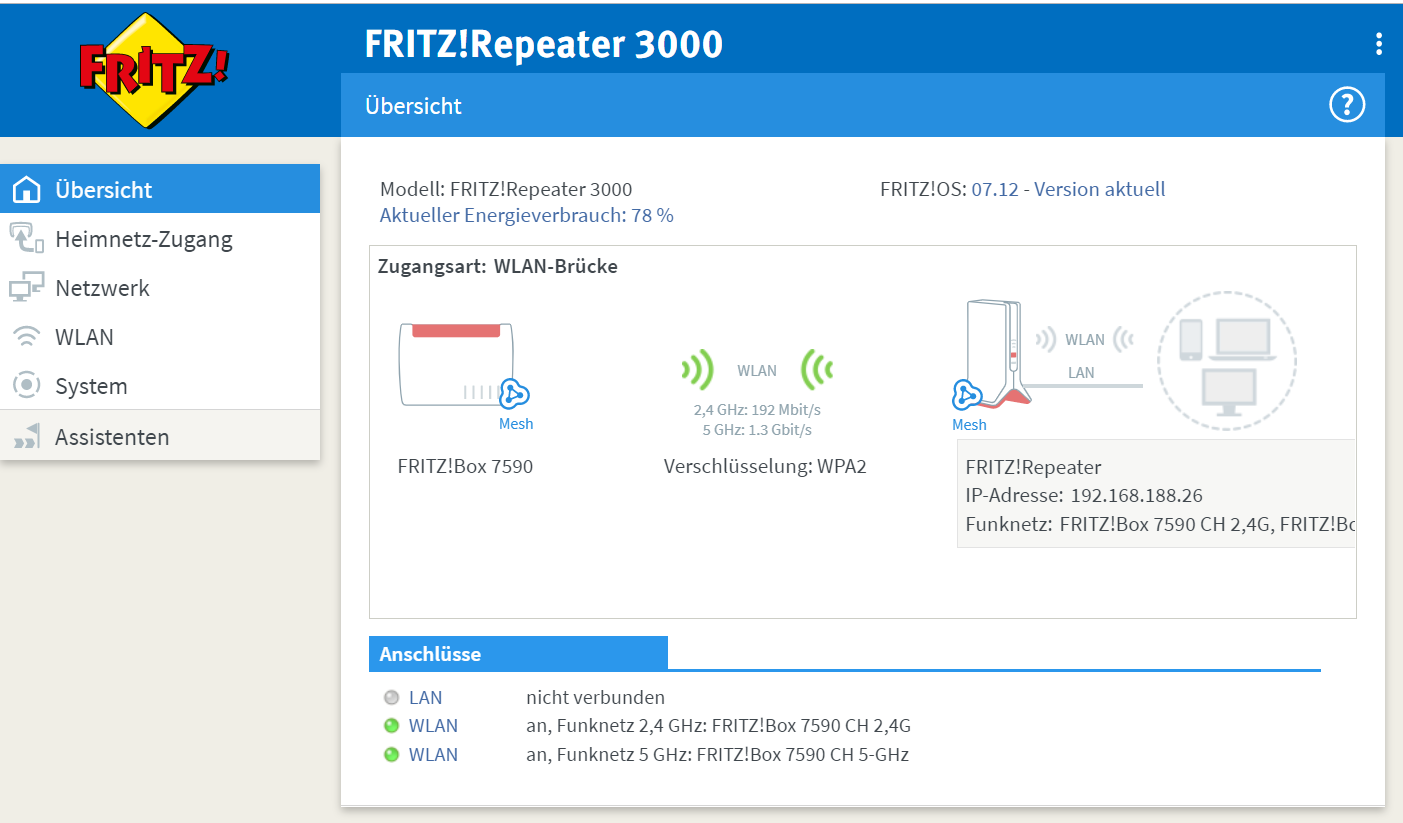Click the FRITZ!Box 7590 CH 5-GHz network status text
The image size is (1403, 823).
718,755
